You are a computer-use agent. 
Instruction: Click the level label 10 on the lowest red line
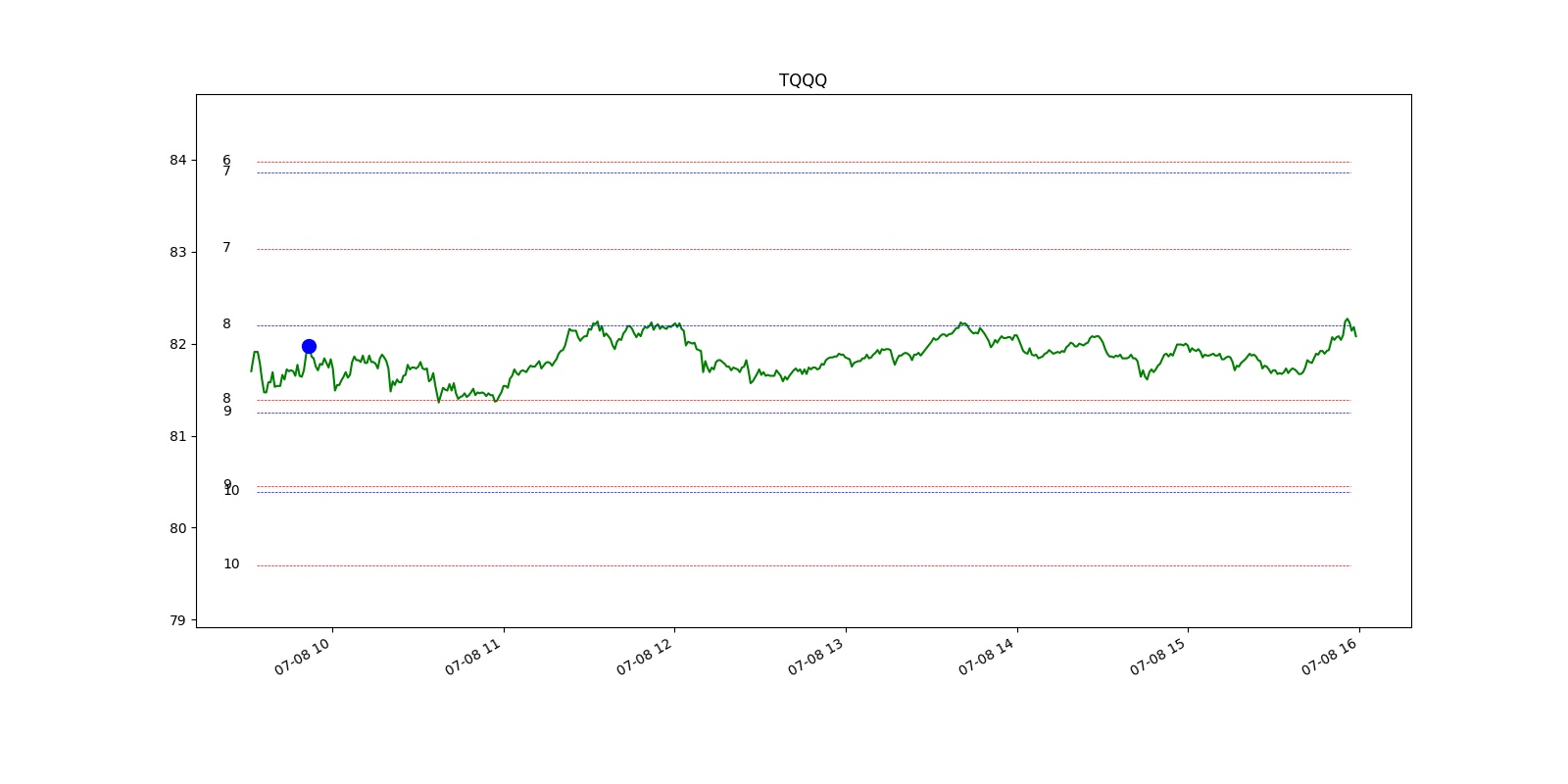tap(231, 563)
